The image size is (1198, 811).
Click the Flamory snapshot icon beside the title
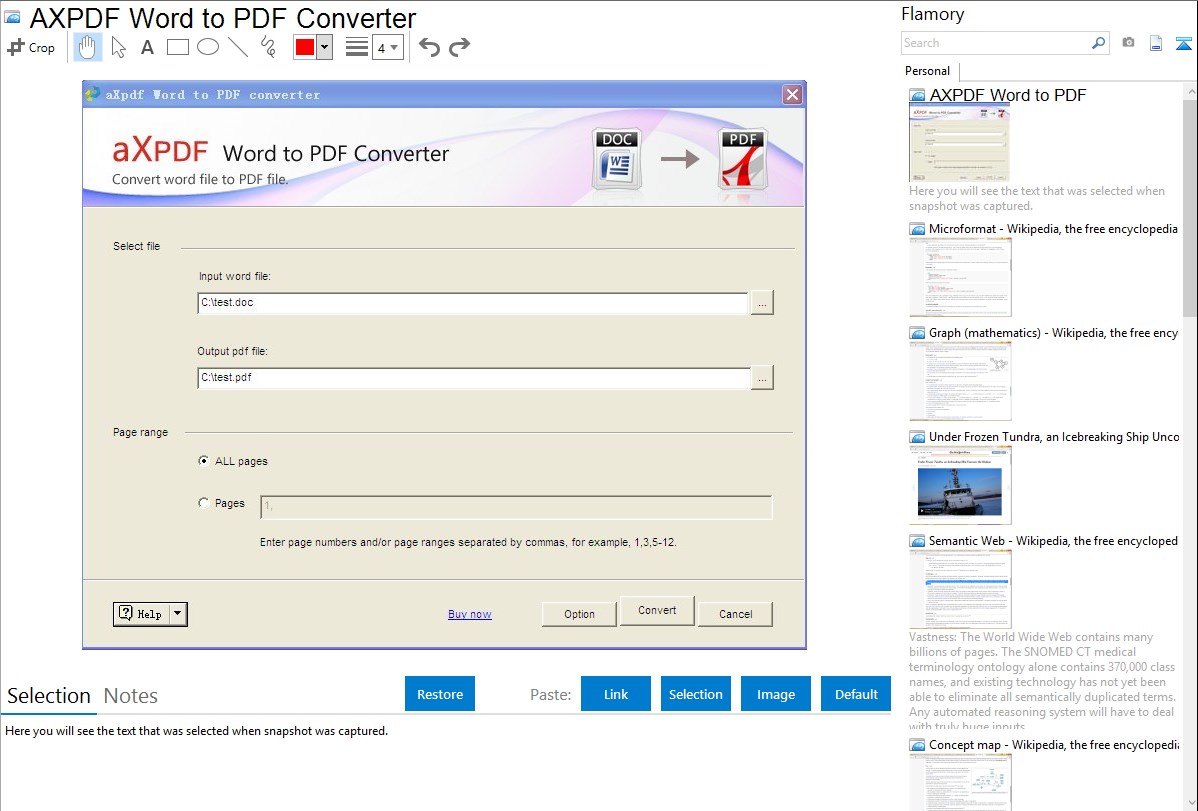(x=12, y=17)
